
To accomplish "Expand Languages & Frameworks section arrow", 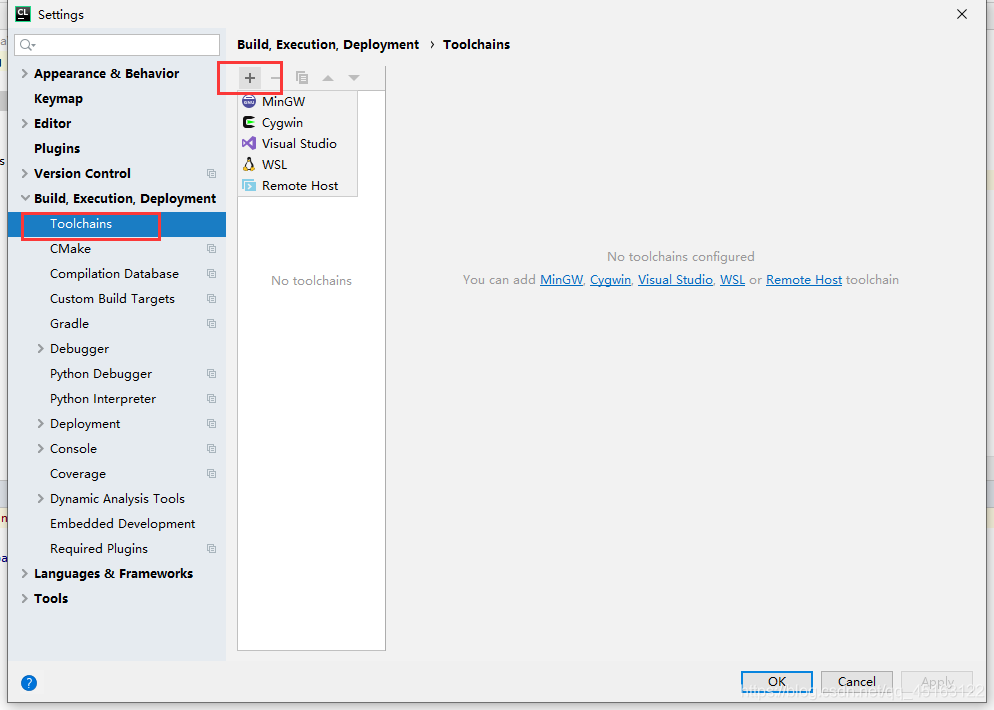I will 24,574.
